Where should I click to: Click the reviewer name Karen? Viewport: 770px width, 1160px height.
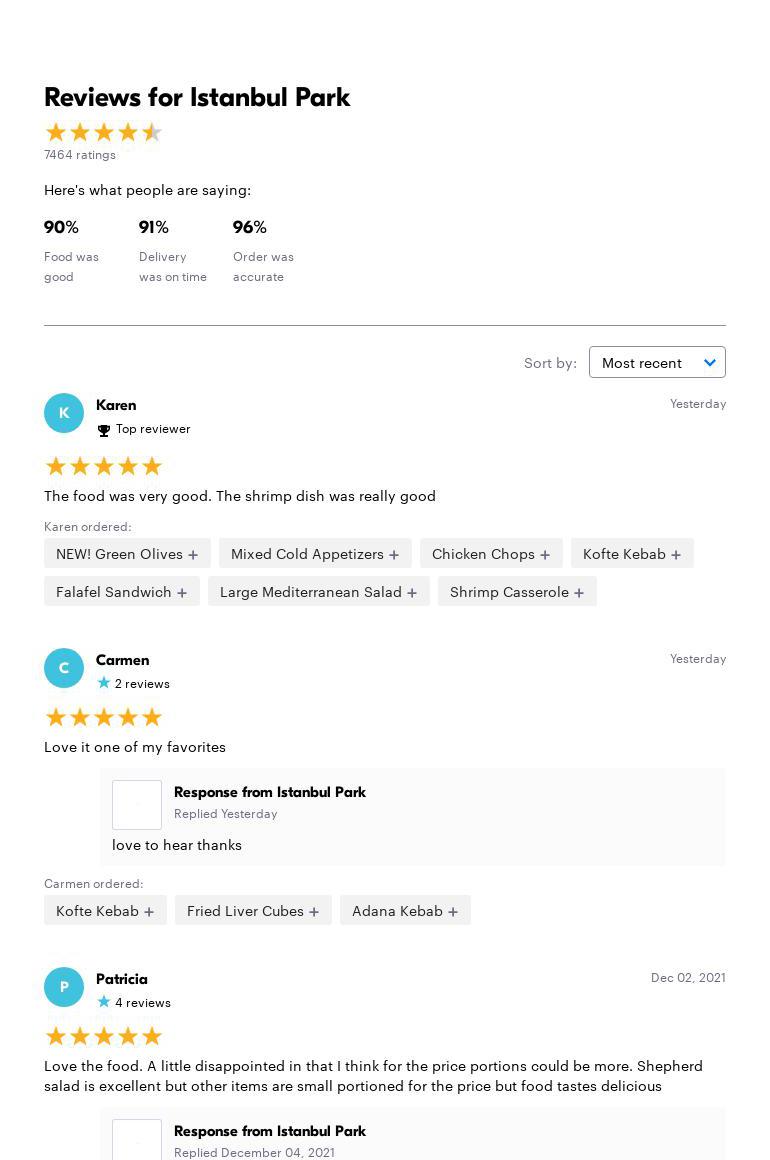(x=116, y=405)
